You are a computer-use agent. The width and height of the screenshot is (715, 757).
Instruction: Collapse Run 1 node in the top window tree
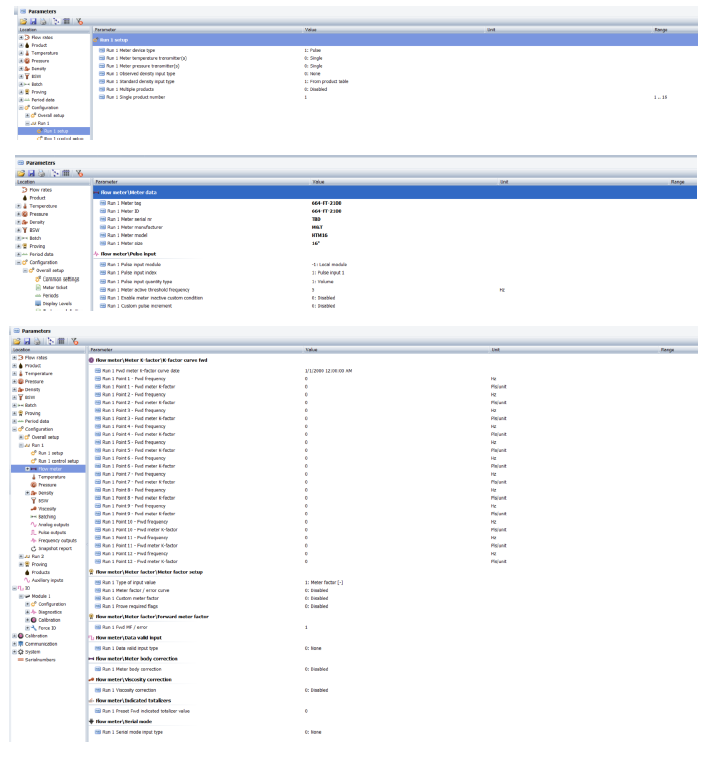28,123
